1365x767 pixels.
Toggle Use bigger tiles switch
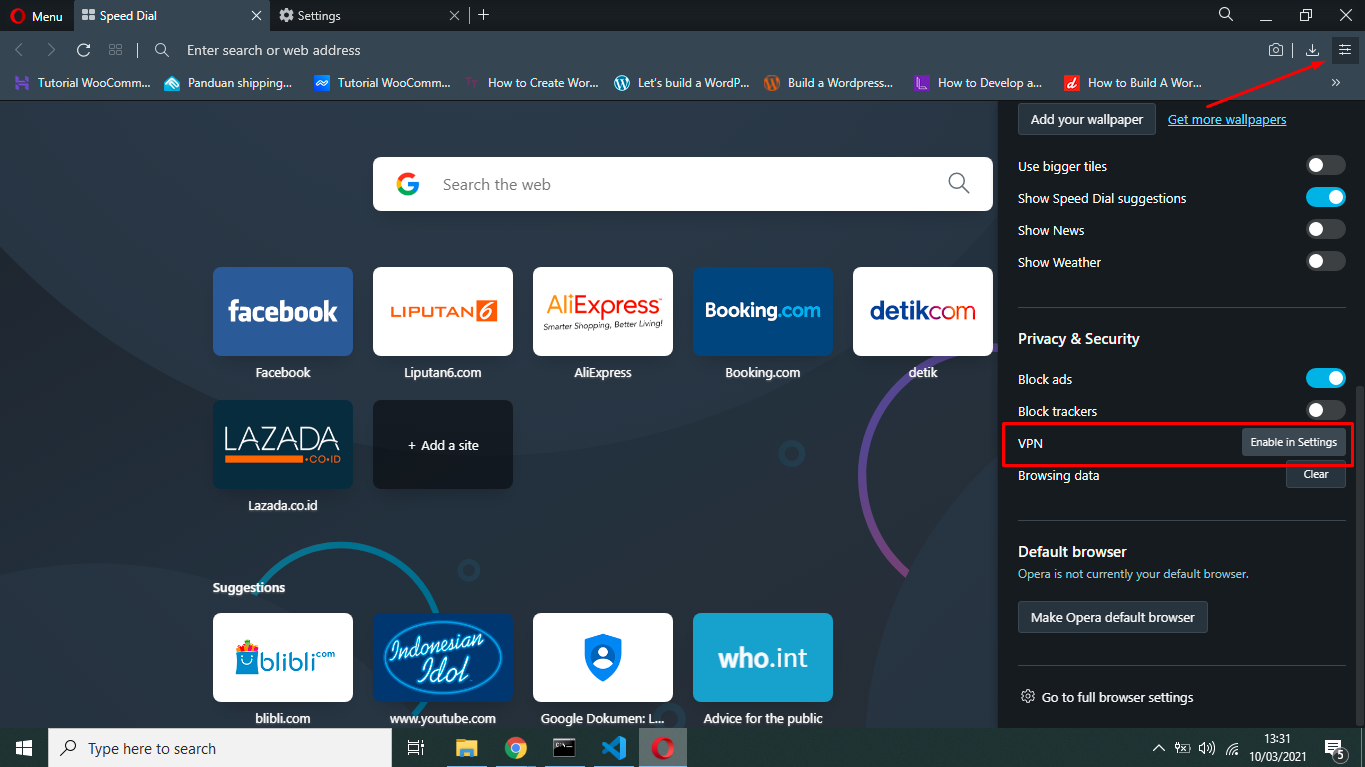pyautogui.click(x=1326, y=166)
